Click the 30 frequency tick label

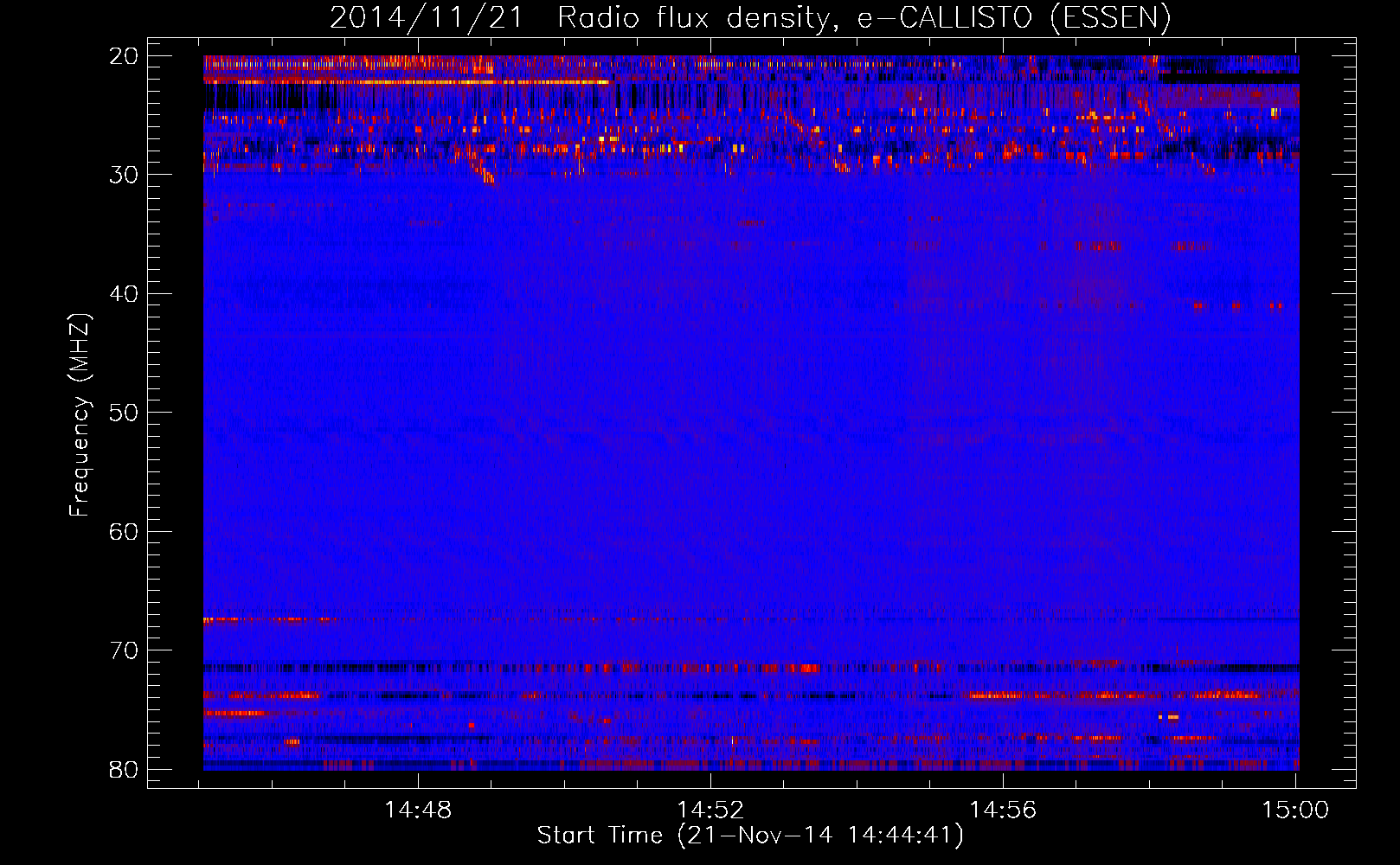tap(124, 175)
